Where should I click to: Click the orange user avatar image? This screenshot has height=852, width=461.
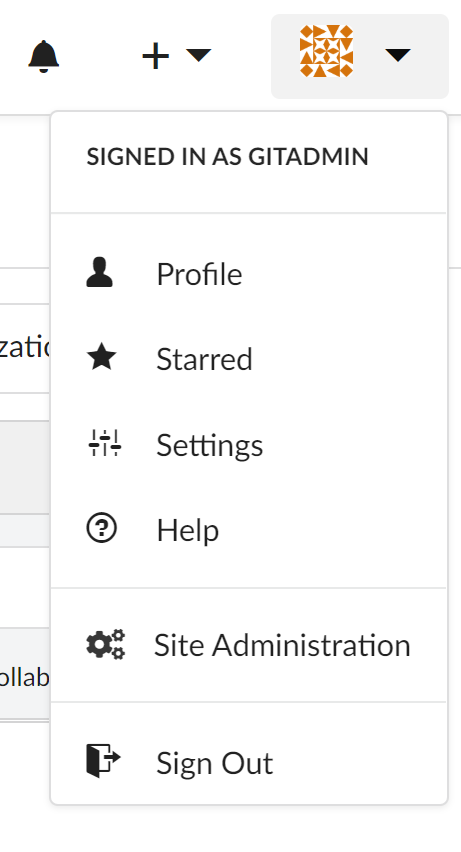click(327, 51)
